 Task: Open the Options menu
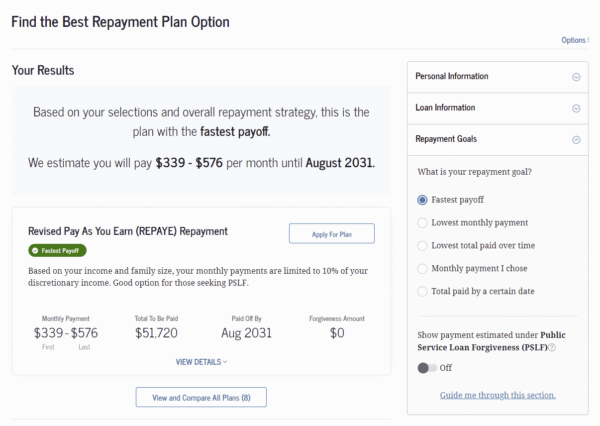[574, 41]
